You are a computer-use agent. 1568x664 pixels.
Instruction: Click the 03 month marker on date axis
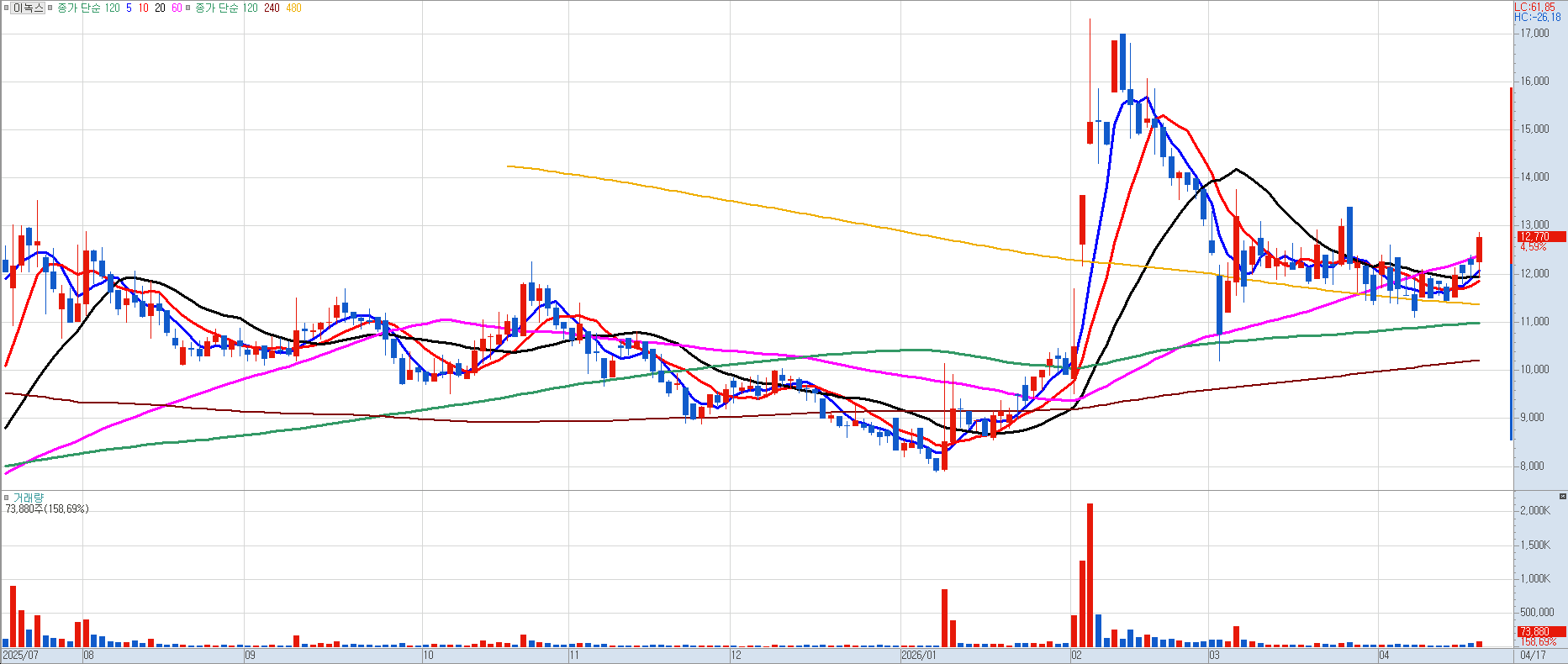click(x=1214, y=655)
